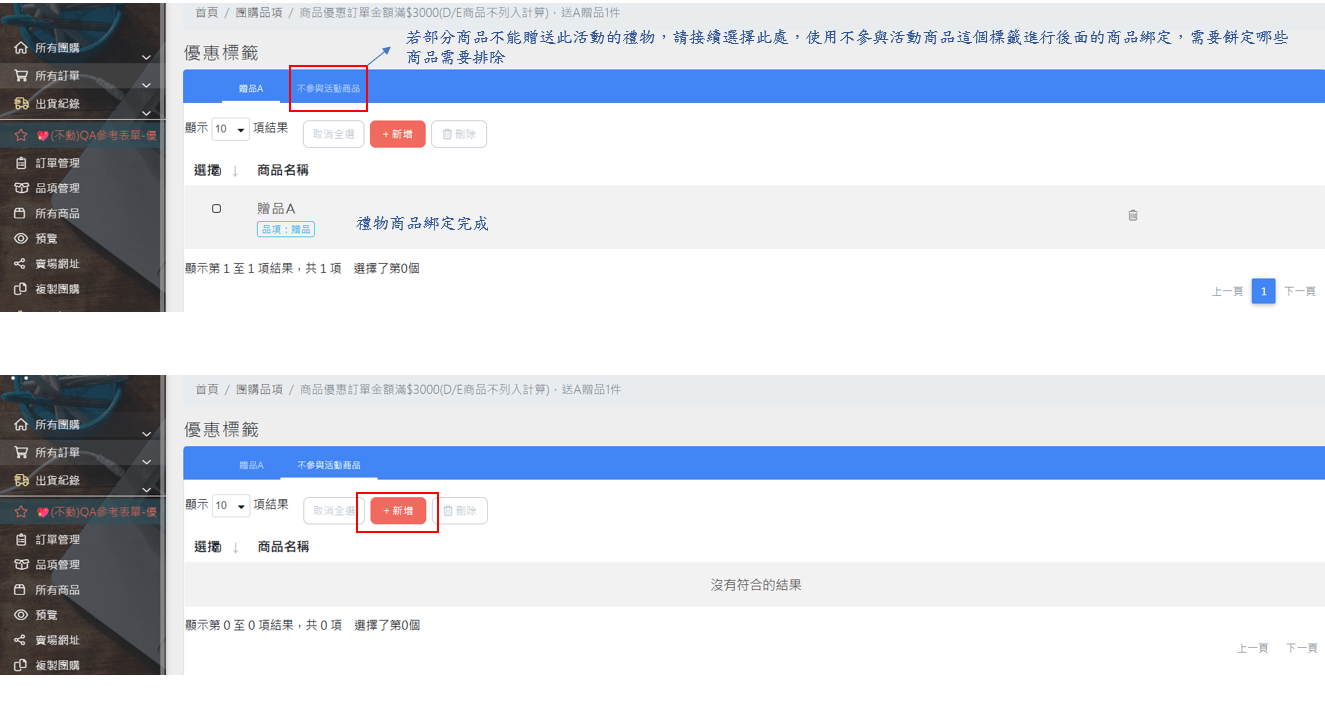The width and height of the screenshot is (1325, 708).
Task: Click 取消全選 button in the upper screenshot
Action: [333, 134]
